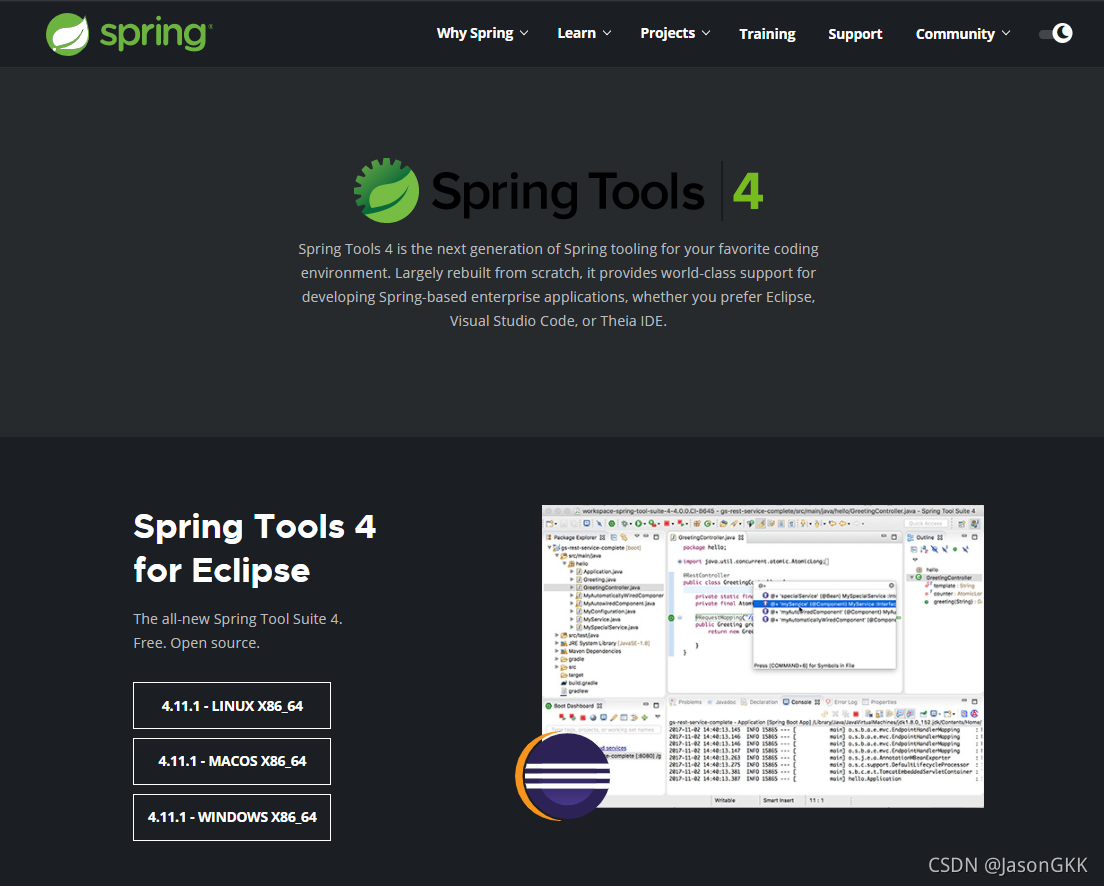Image resolution: width=1104 pixels, height=886 pixels.
Task: Open the Support page
Action: pos(855,34)
